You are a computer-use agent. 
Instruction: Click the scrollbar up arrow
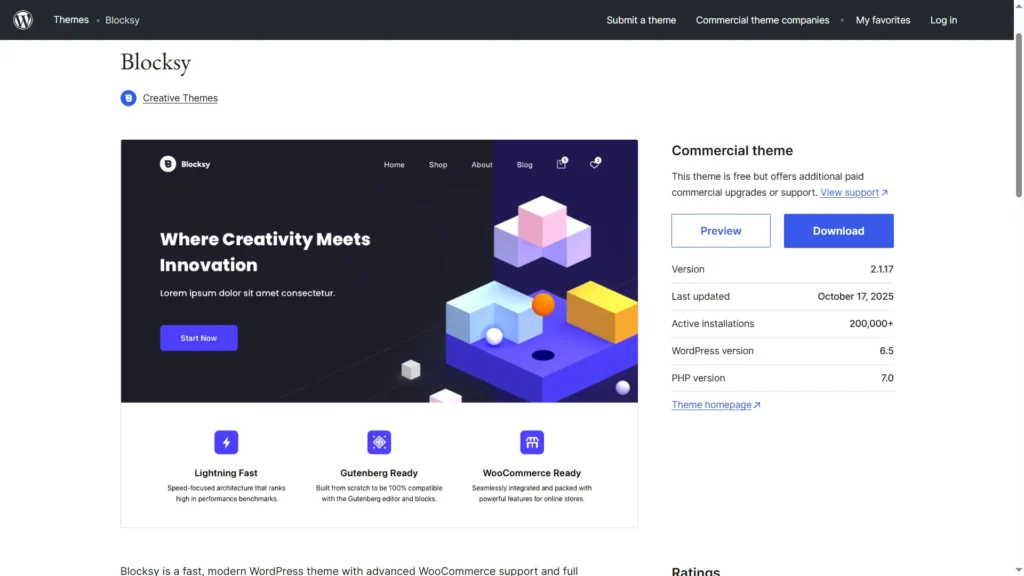pyautogui.click(x=1018, y=5)
